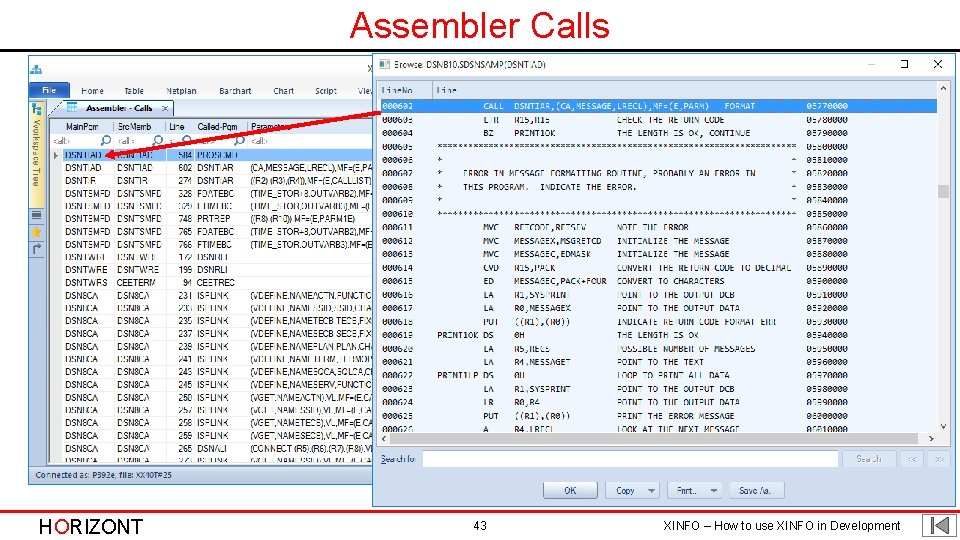Open the File menu

coord(49,90)
